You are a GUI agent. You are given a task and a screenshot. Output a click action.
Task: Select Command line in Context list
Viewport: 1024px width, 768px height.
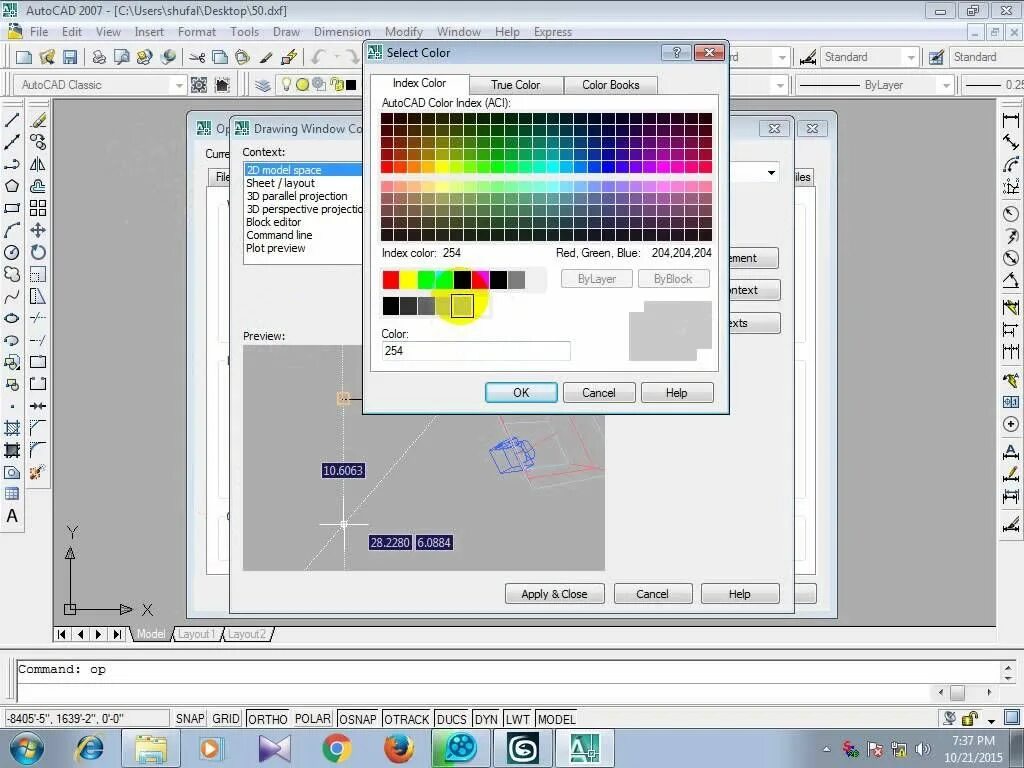pyautogui.click(x=302, y=235)
